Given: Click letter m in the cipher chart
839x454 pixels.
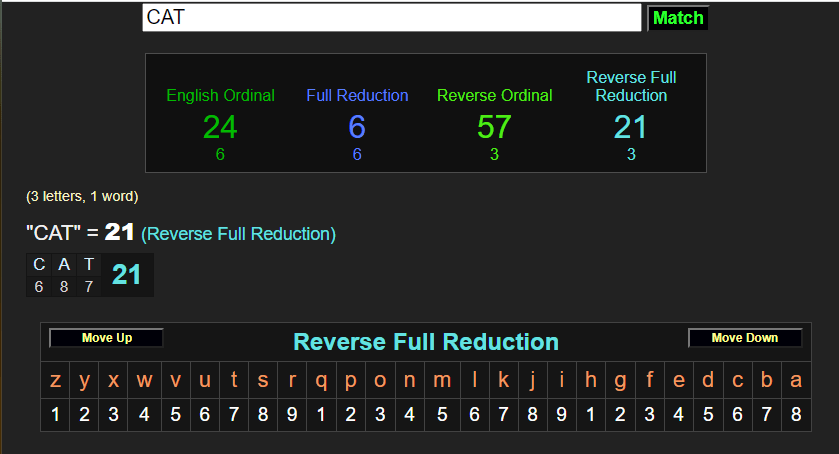Looking at the screenshot, I should click(x=442, y=380).
